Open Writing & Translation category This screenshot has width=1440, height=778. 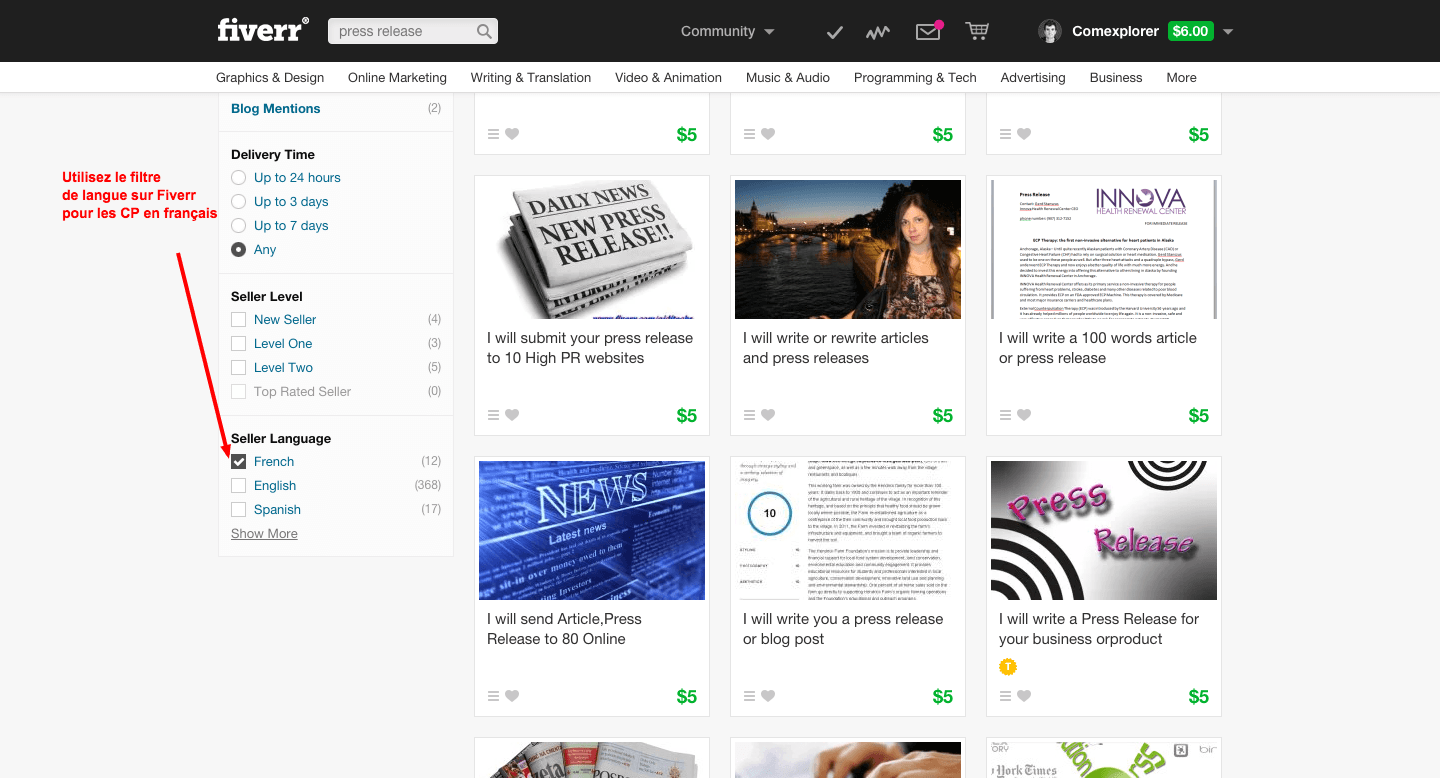coord(531,77)
